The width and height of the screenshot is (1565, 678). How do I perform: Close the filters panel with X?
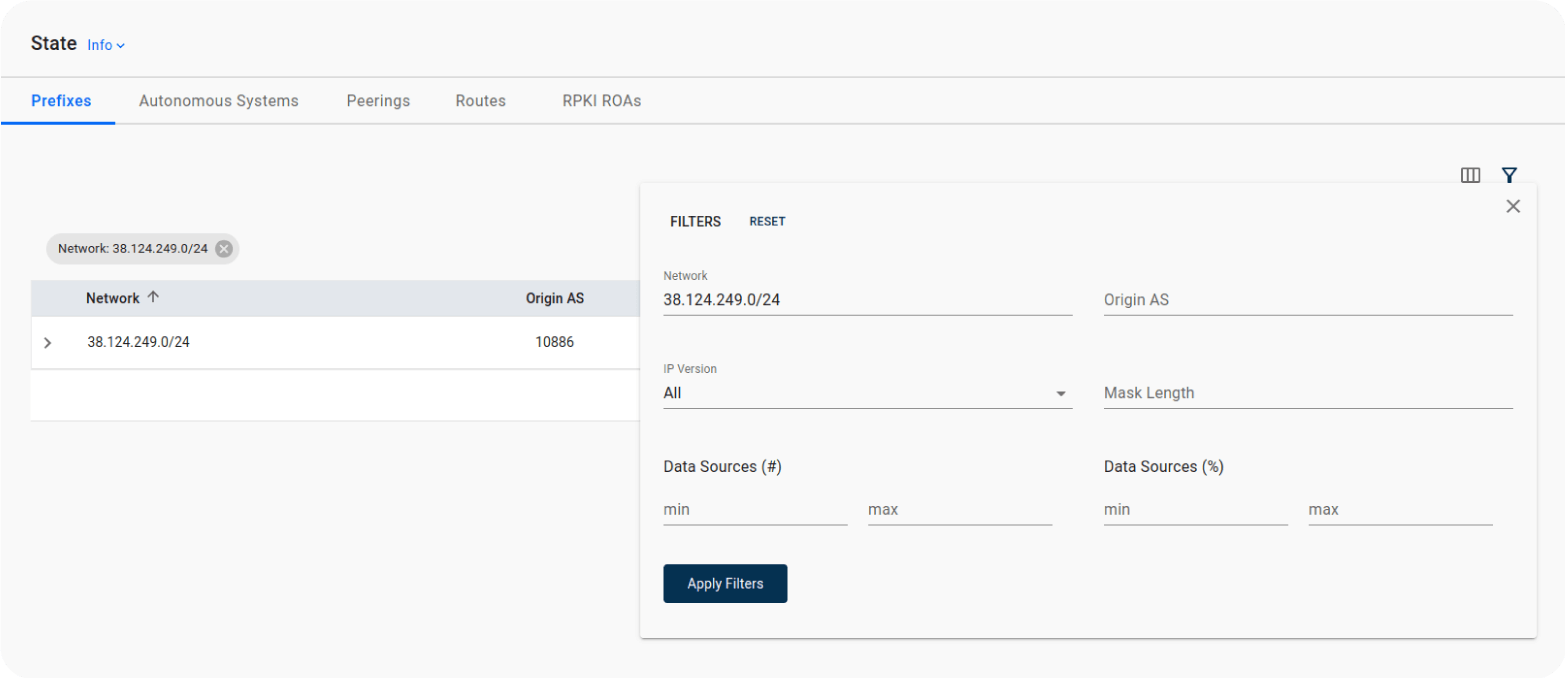click(x=1513, y=206)
